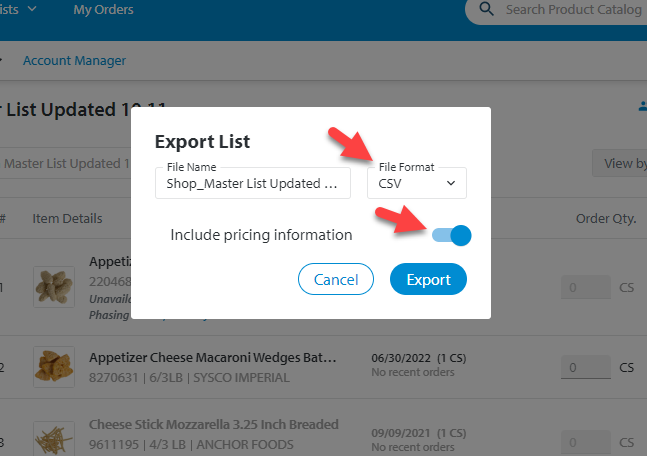Click first item's order quantity field

[586, 287]
